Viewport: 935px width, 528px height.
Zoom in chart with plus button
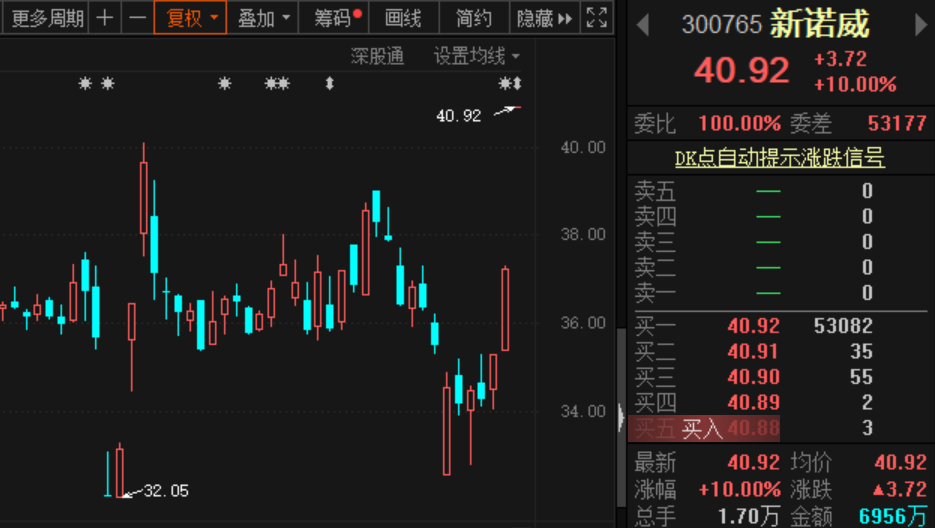[x=105, y=18]
